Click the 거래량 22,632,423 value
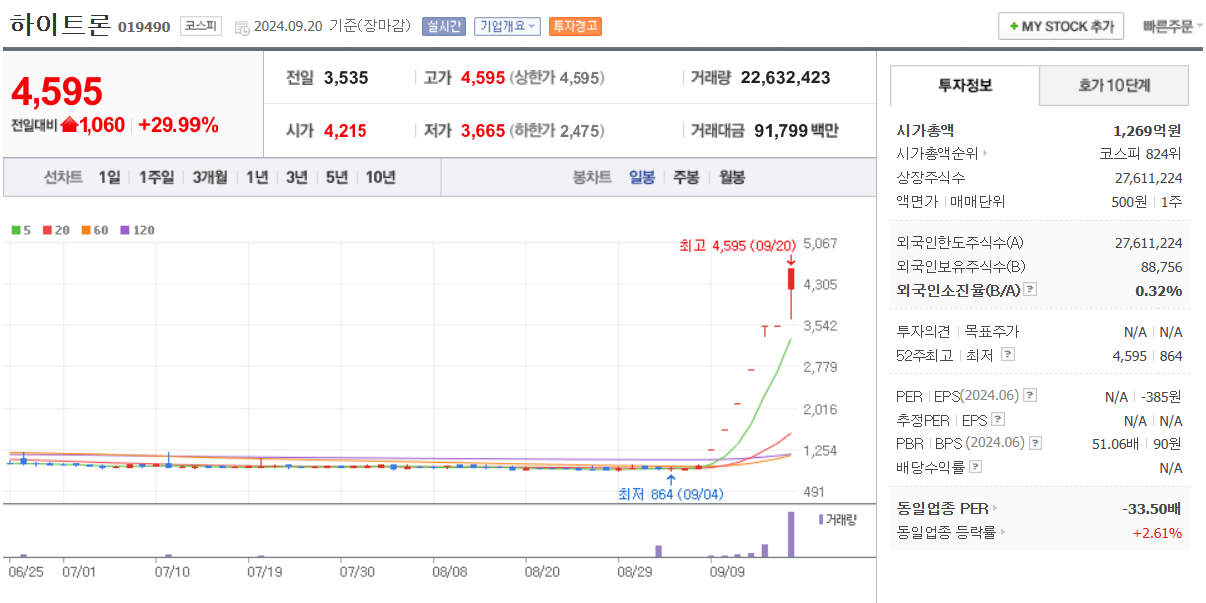The width and height of the screenshot is (1206, 603). [785, 77]
